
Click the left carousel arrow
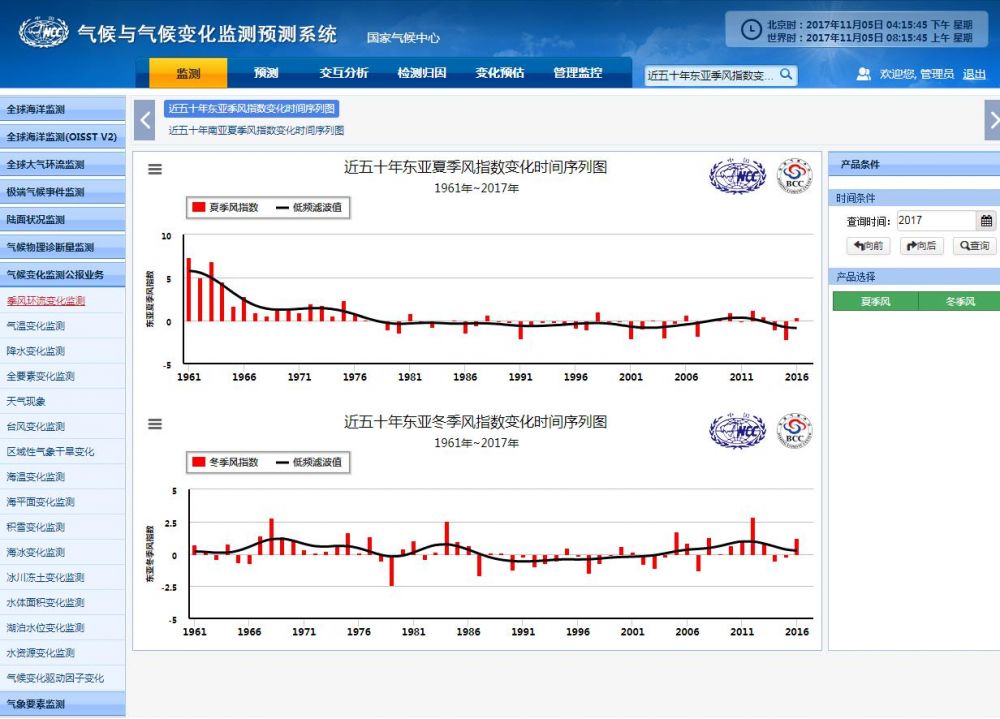[145, 120]
